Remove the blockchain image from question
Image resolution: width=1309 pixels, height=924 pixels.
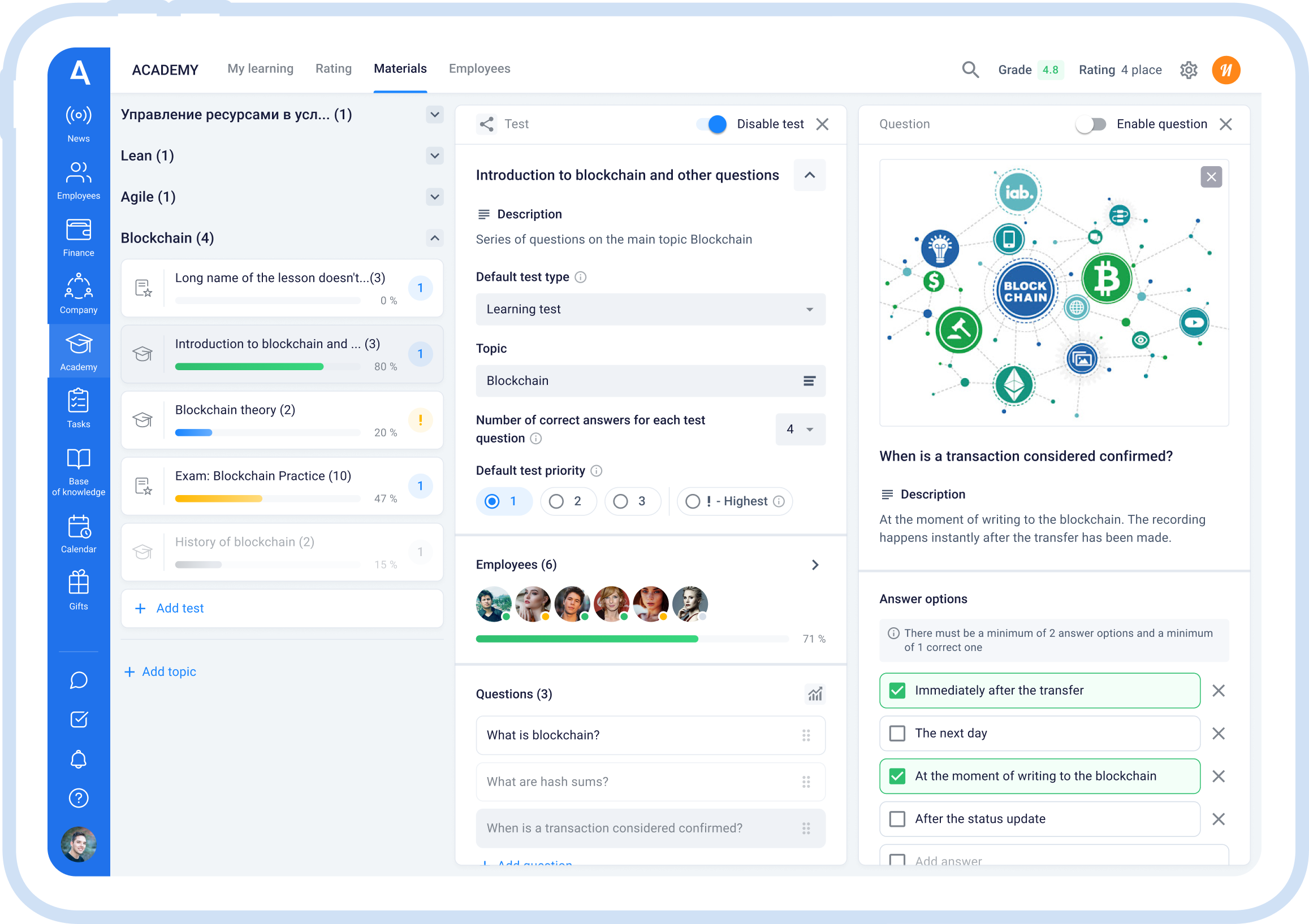pos(1211,177)
